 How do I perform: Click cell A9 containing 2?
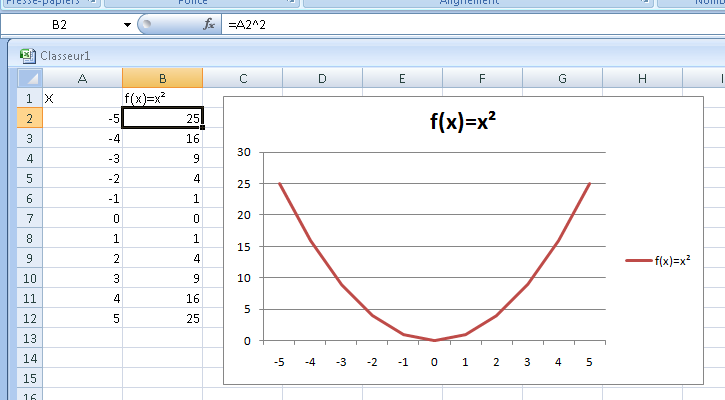point(82,258)
